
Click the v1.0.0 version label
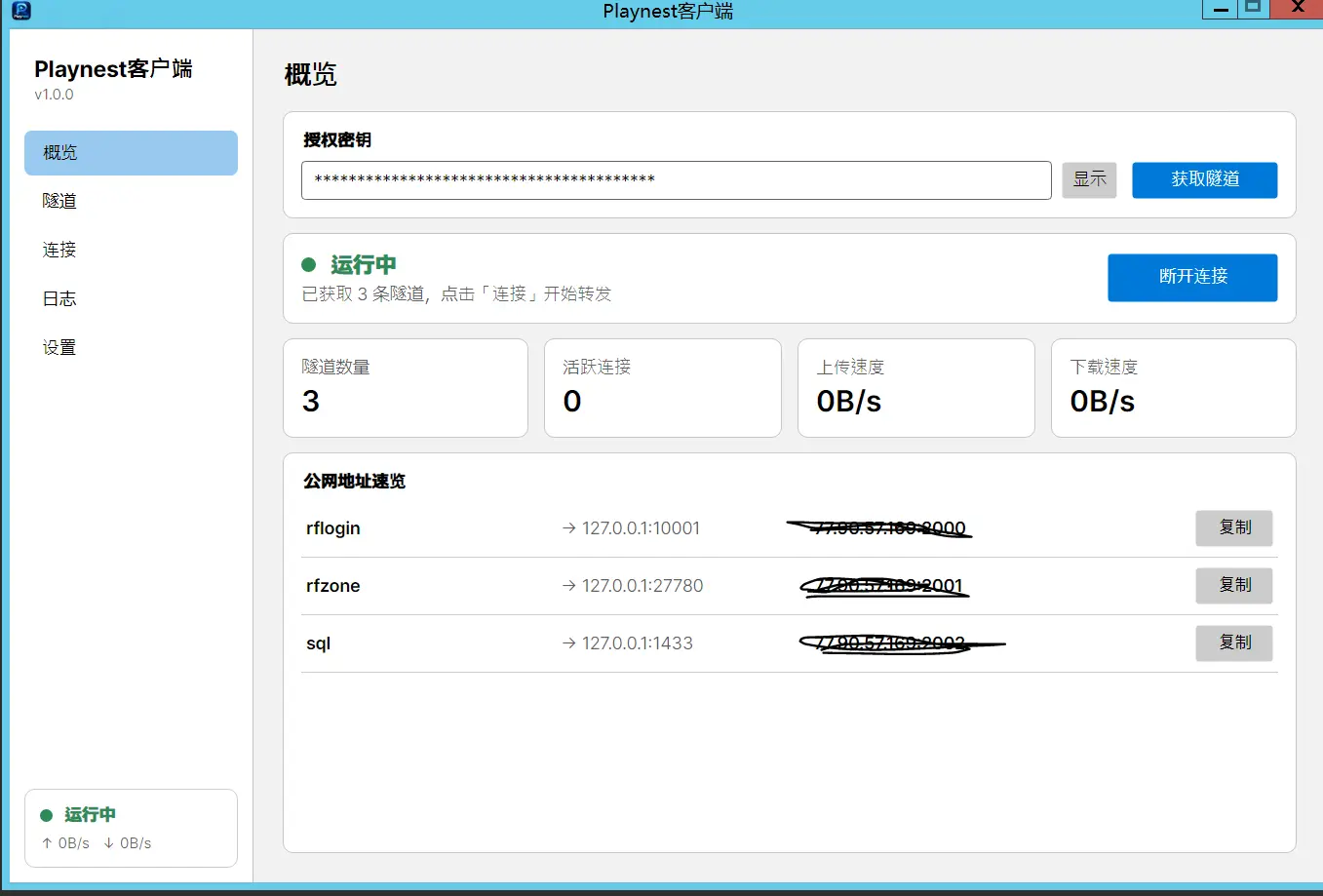coord(54,95)
